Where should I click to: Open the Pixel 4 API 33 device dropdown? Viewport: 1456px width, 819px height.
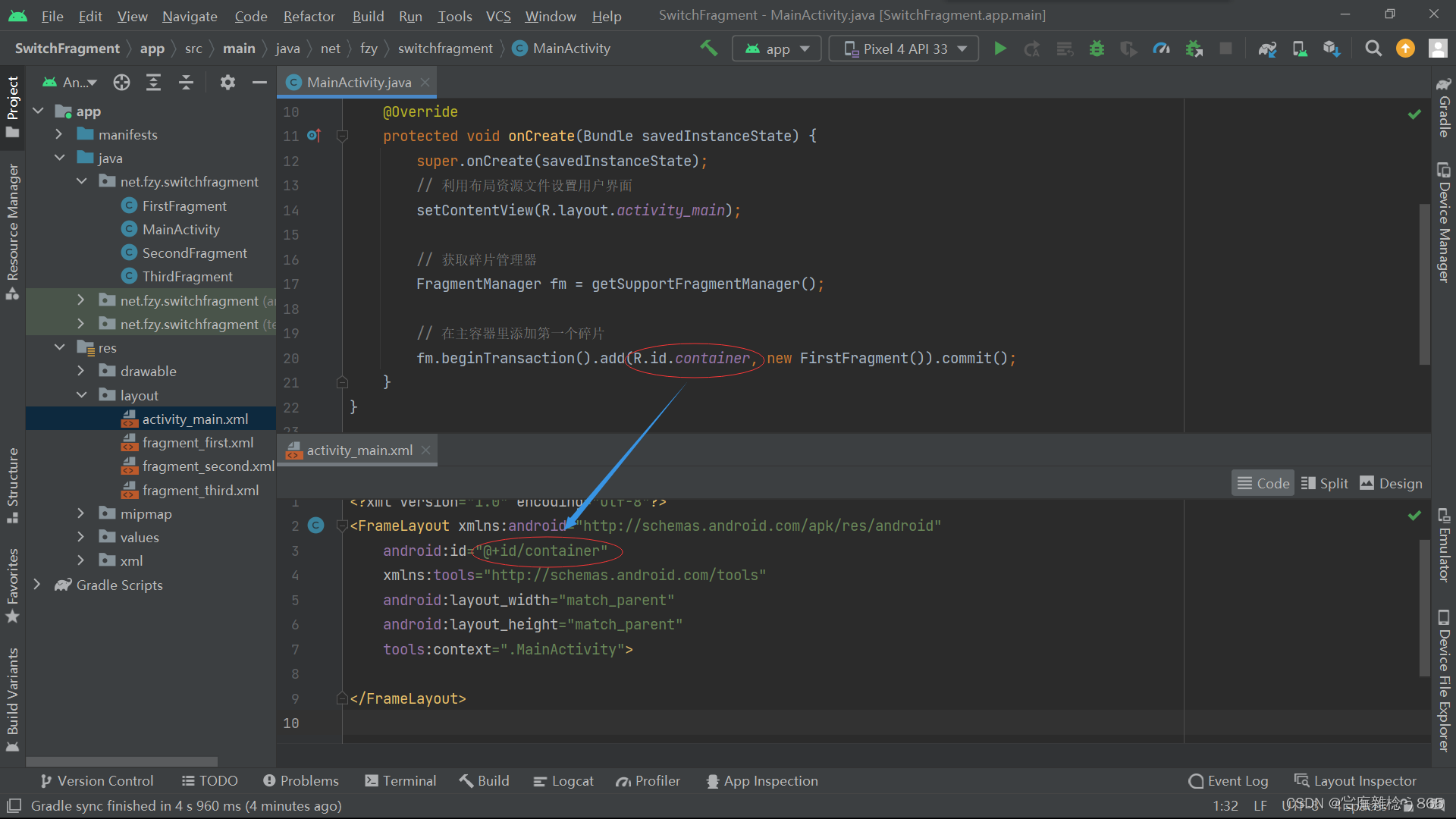click(904, 49)
